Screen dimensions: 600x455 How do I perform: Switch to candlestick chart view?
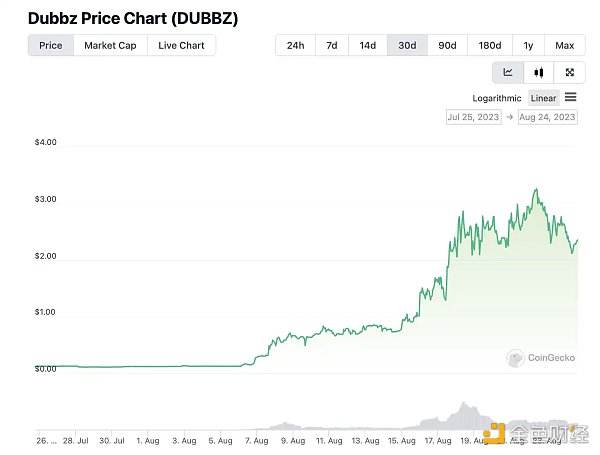539,72
